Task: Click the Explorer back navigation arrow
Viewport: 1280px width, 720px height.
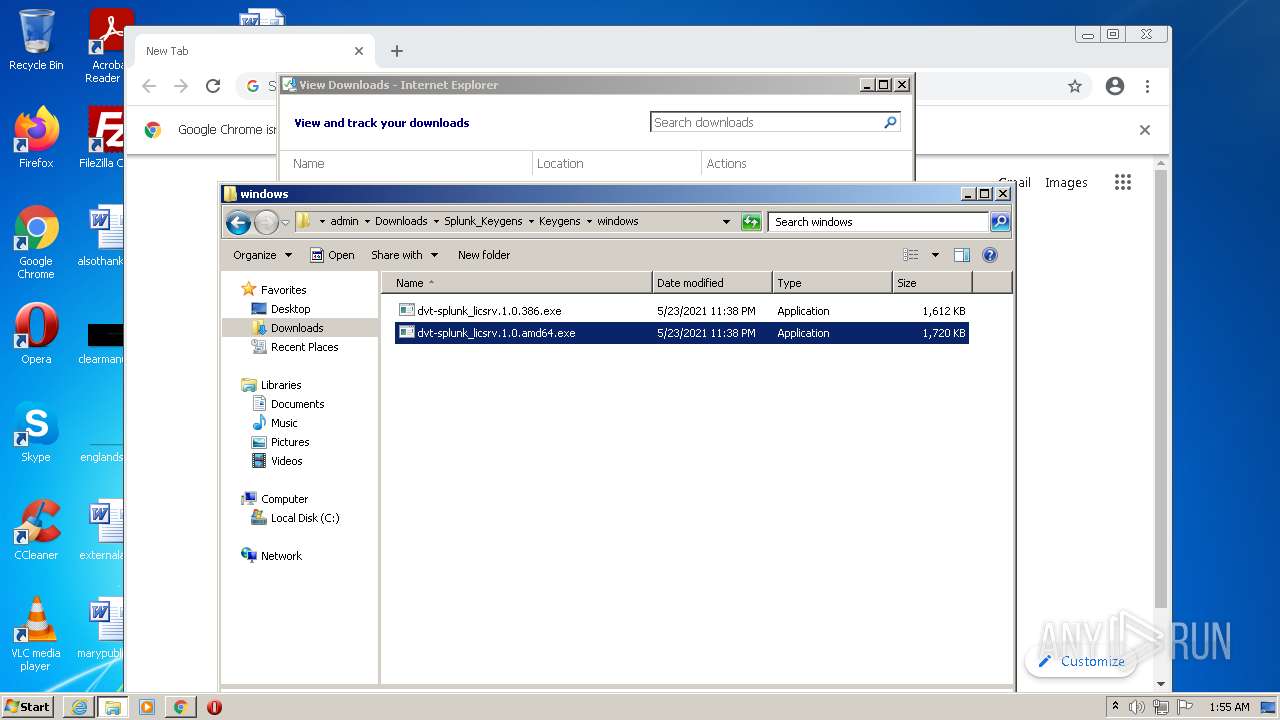Action: coord(238,222)
